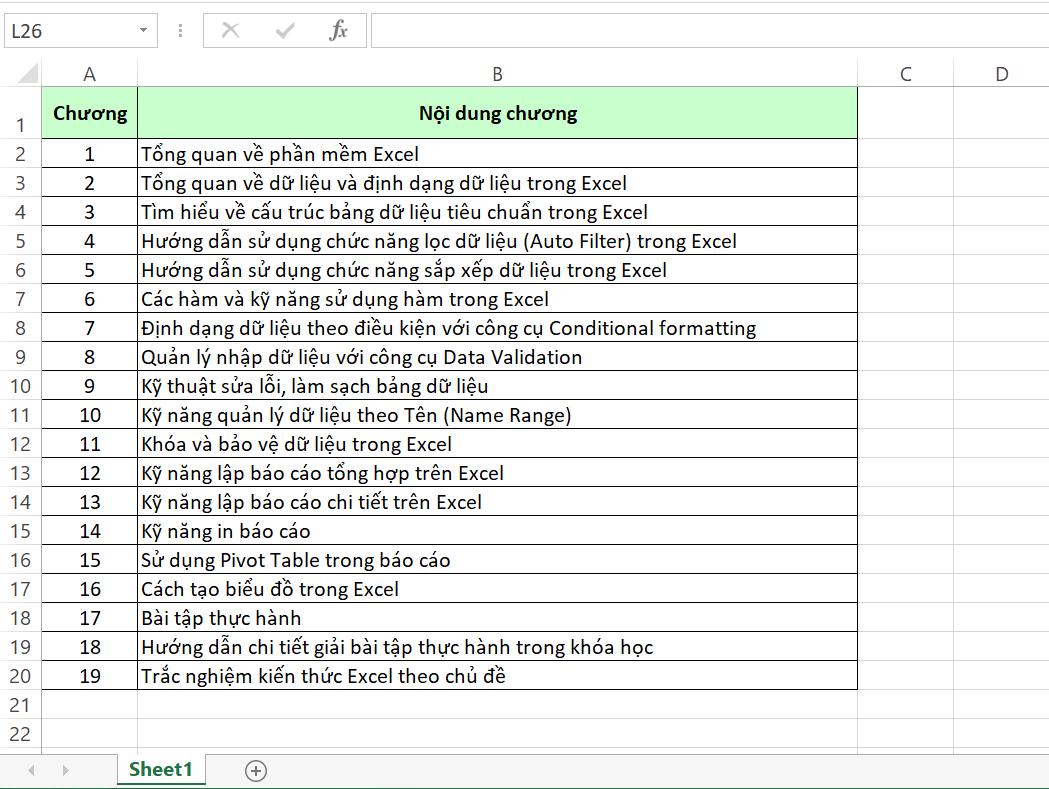Click the right sheet navigation arrow

[65, 770]
